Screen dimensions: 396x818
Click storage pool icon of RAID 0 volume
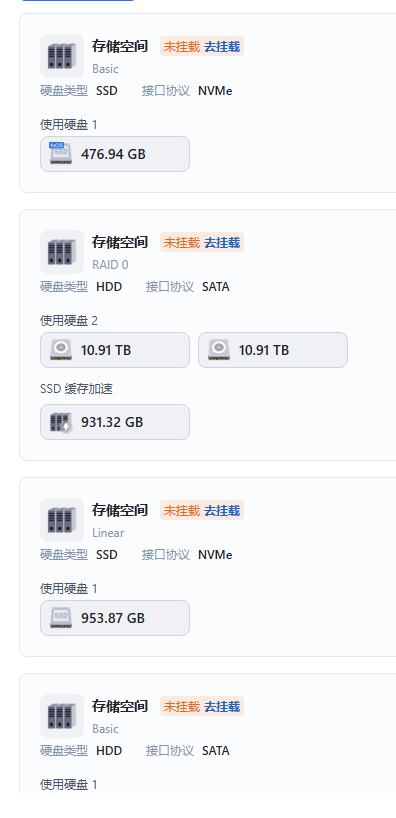point(62,252)
